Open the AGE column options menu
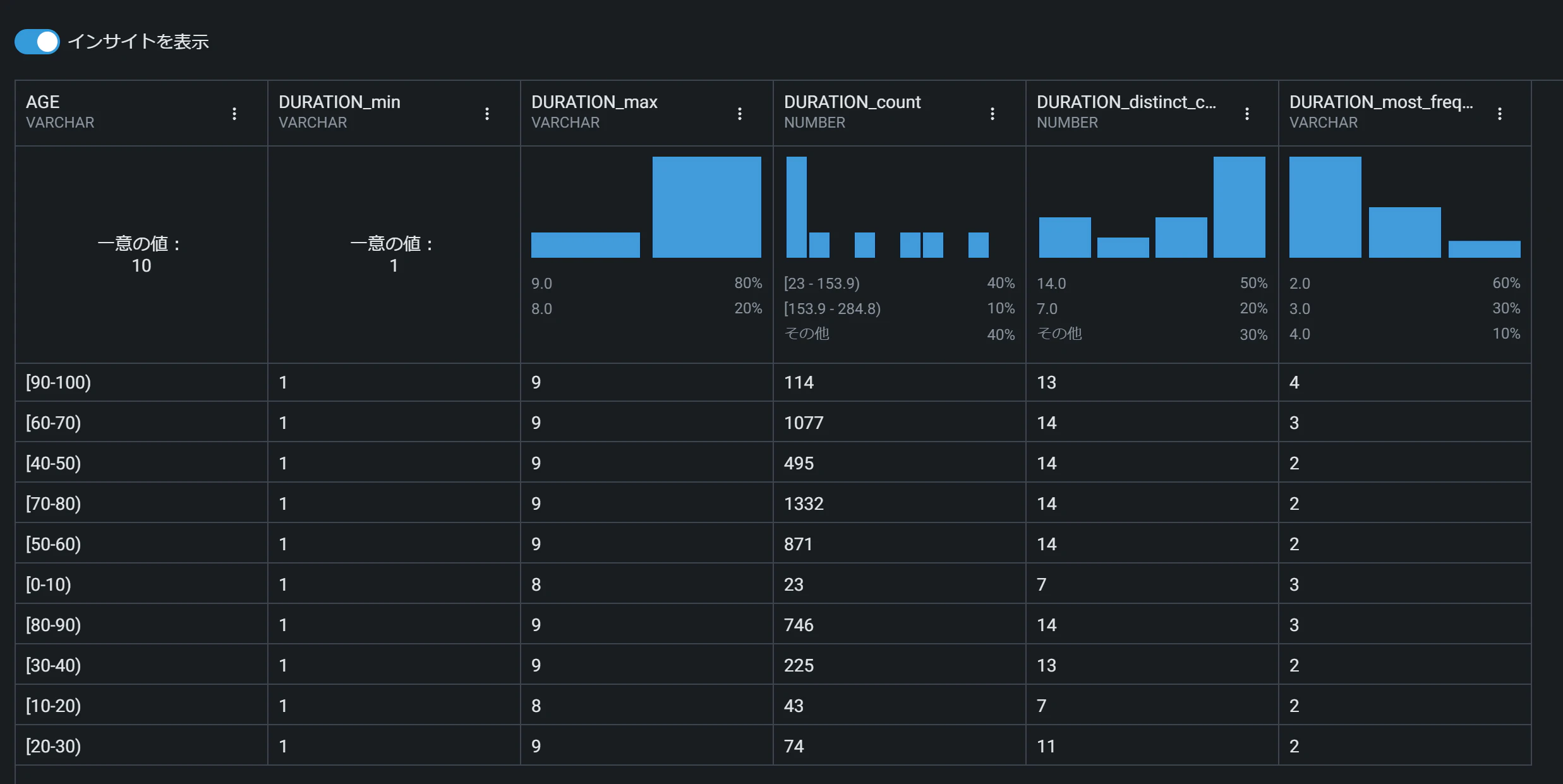This screenshot has height=784, width=1563. [x=234, y=114]
